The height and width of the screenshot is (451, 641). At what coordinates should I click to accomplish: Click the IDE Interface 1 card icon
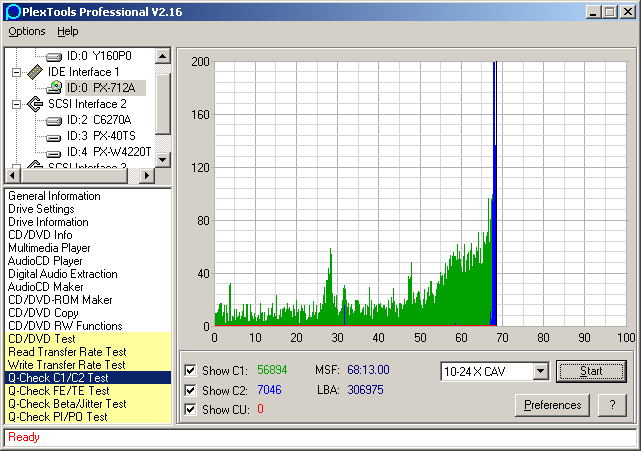tap(35, 72)
